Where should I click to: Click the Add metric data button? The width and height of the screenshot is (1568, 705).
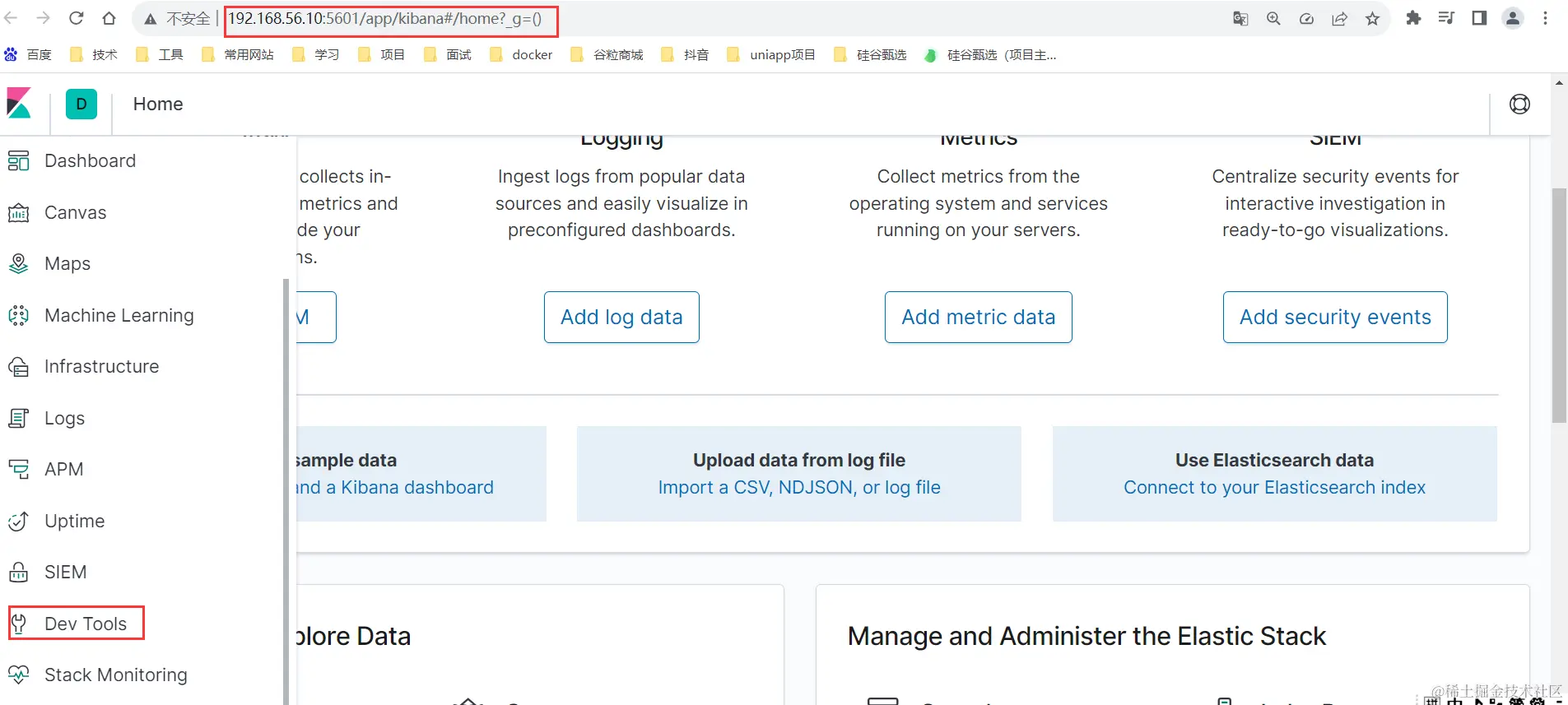click(x=978, y=317)
